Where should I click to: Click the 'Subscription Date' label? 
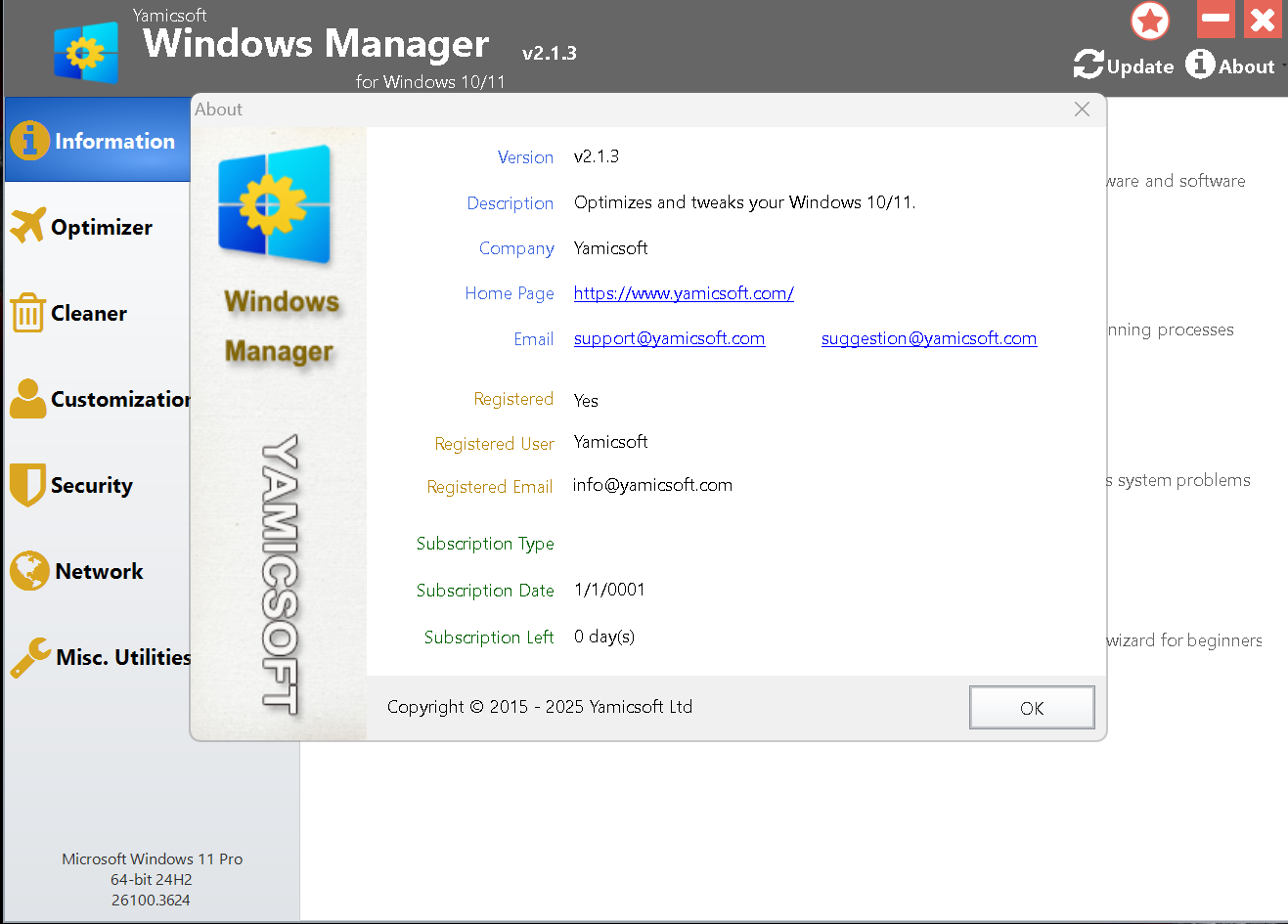tap(485, 591)
